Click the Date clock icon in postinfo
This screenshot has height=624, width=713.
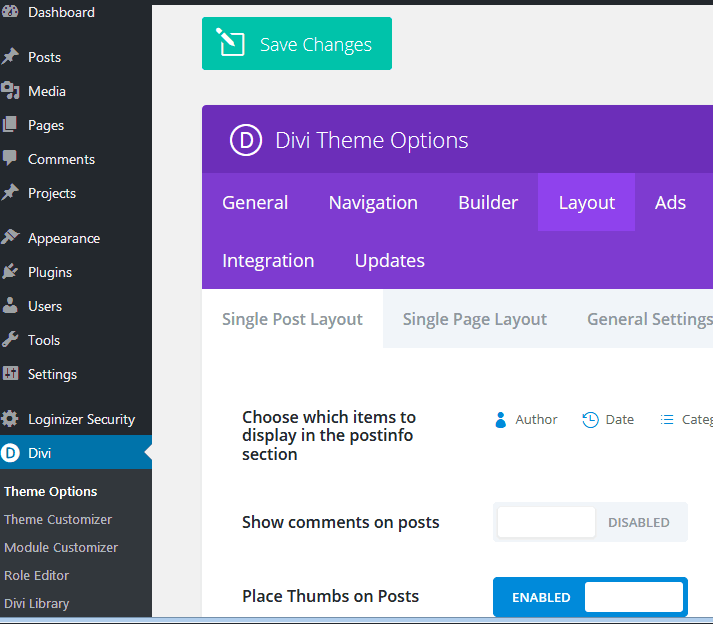590,419
